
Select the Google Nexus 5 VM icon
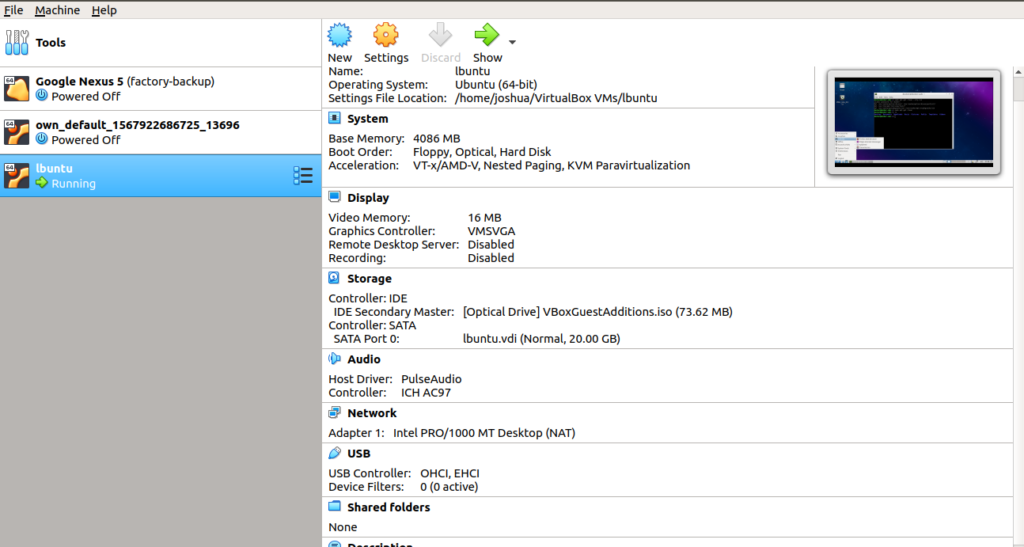pyautogui.click(x=16, y=88)
